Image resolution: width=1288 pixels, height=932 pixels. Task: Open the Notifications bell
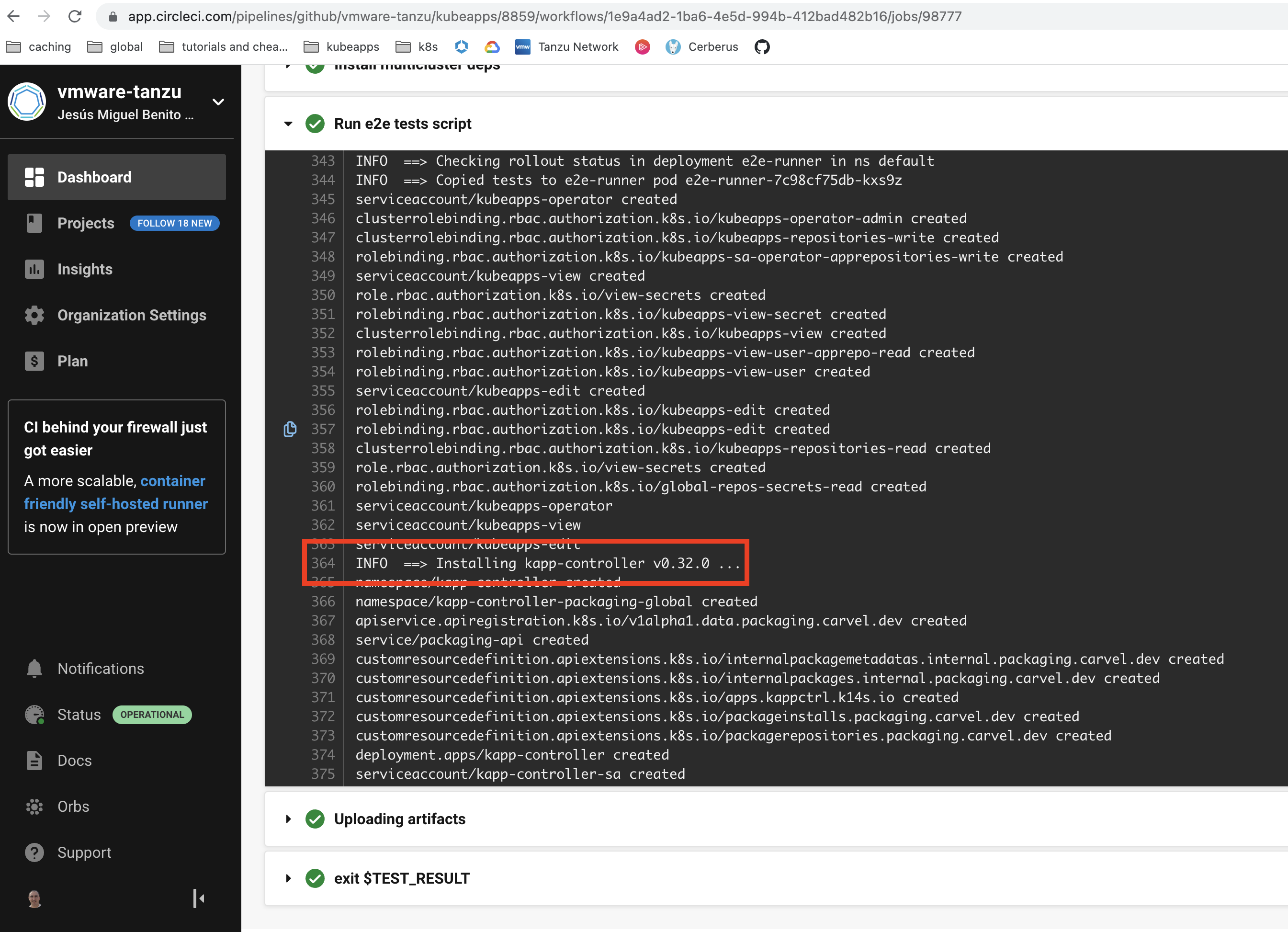click(x=34, y=669)
